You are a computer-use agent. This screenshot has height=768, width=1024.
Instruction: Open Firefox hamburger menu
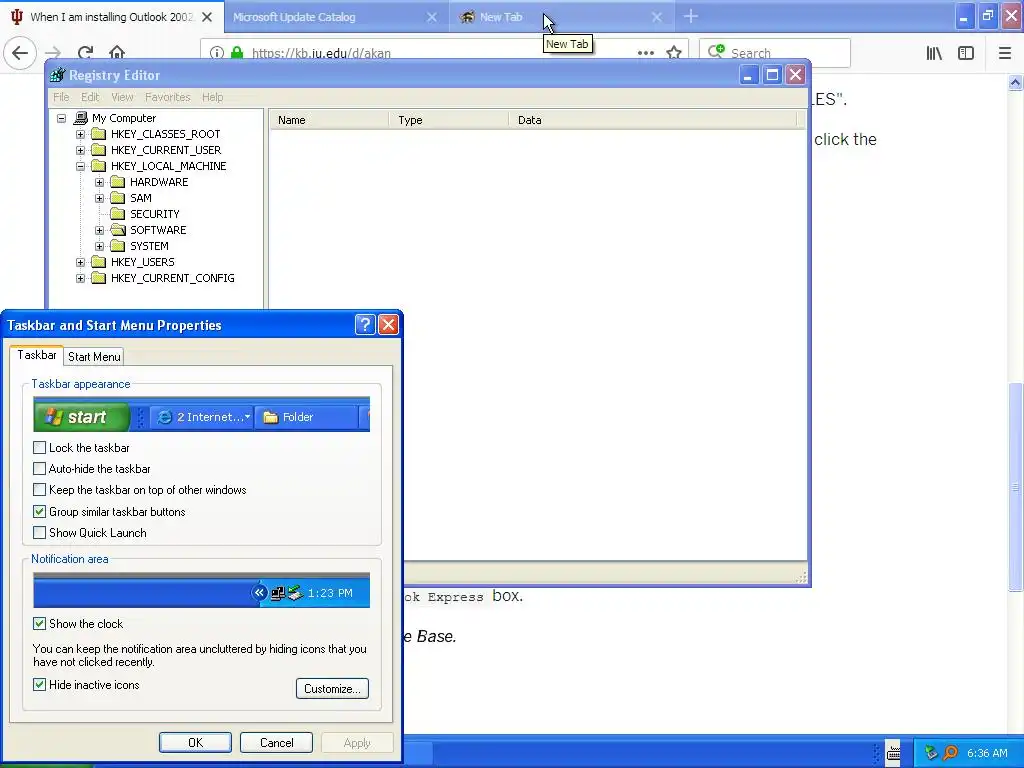[1004, 53]
